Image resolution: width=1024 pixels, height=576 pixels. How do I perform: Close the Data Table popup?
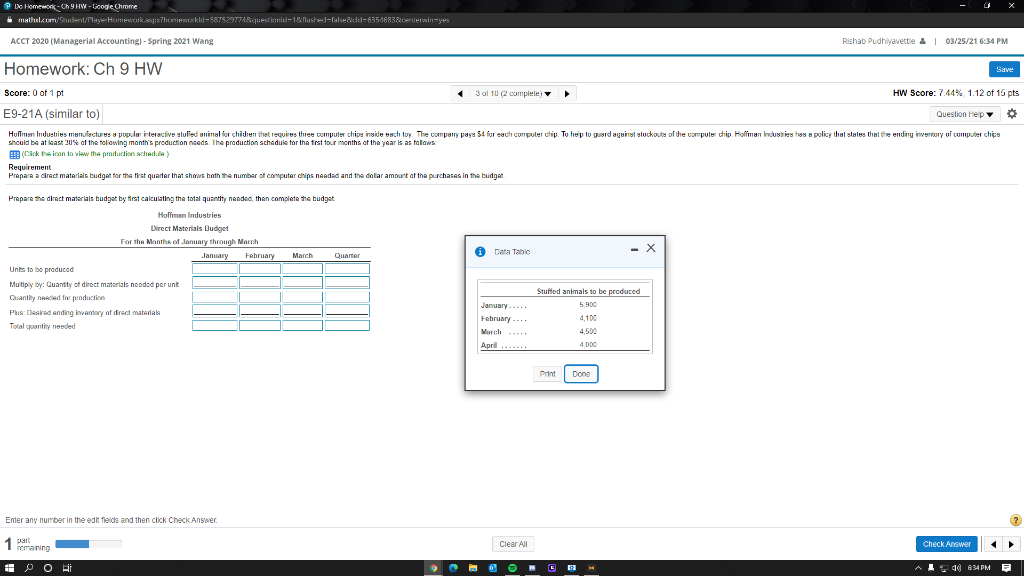click(650, 248)
